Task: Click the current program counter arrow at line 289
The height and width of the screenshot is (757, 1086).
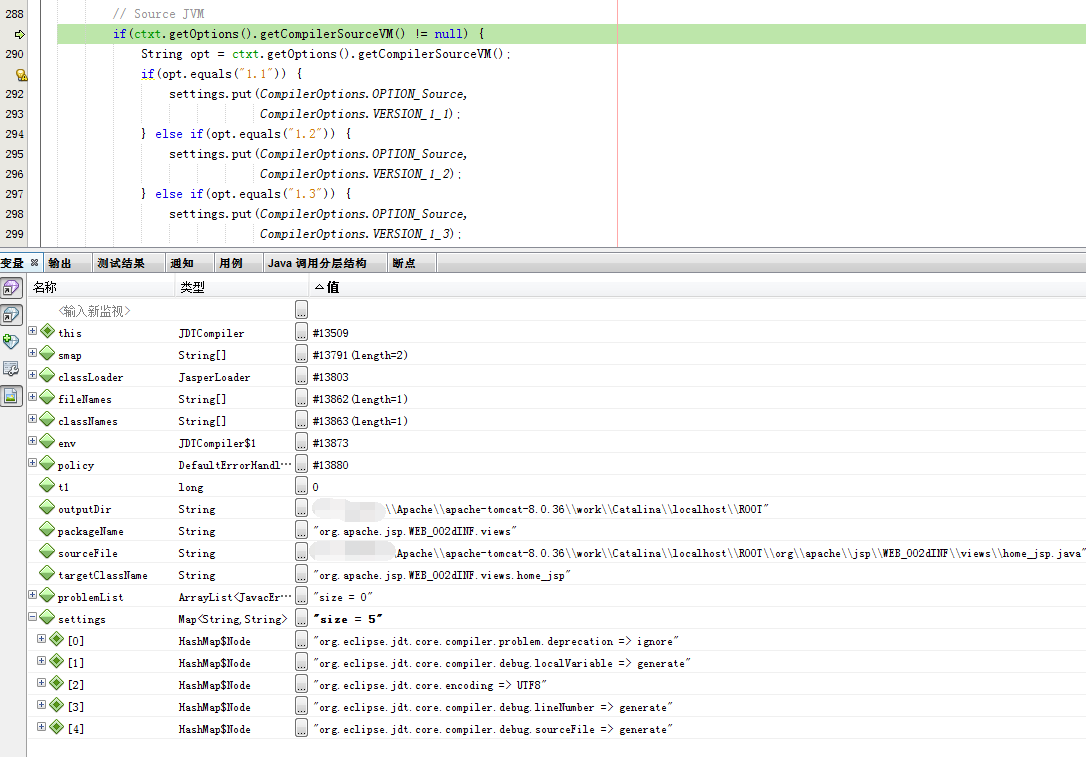Action: [19, 34]
